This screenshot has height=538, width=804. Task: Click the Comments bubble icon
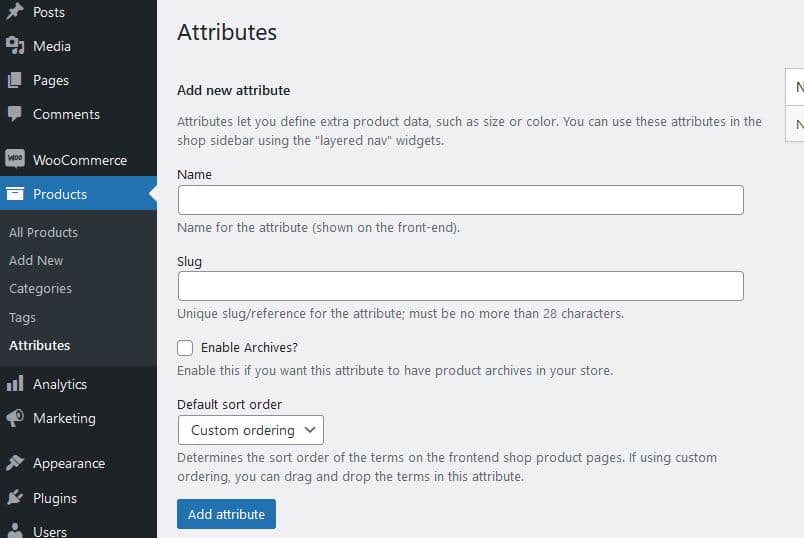coord(15,114)
